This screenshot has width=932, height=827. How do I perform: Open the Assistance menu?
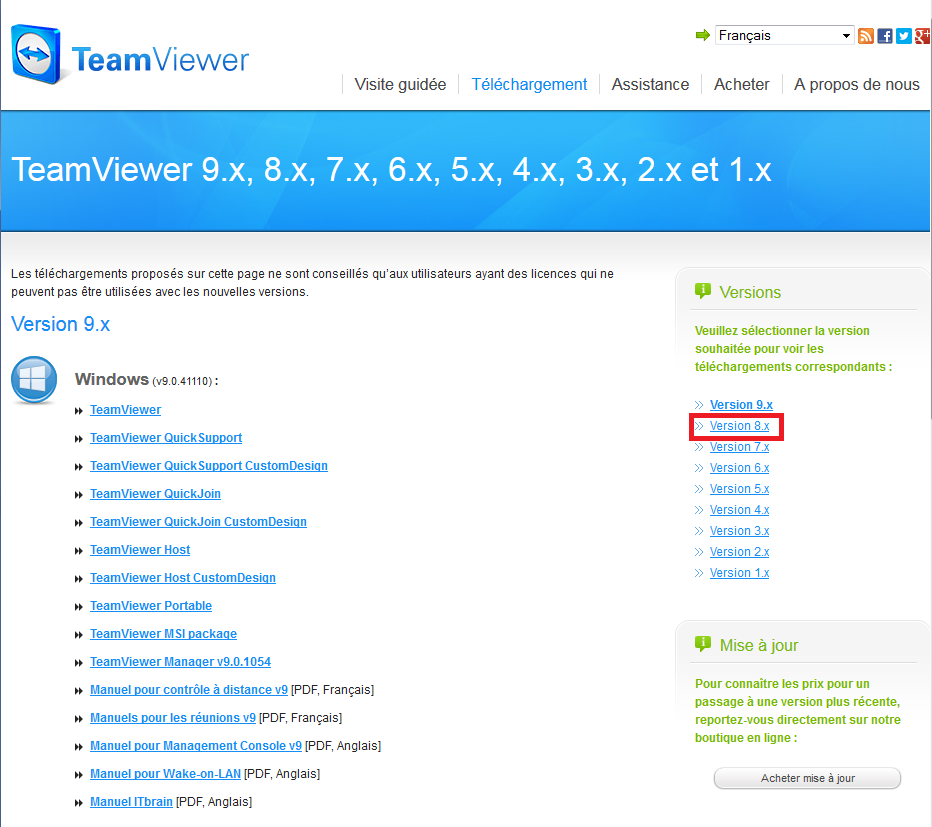click(x=650, y=84)
